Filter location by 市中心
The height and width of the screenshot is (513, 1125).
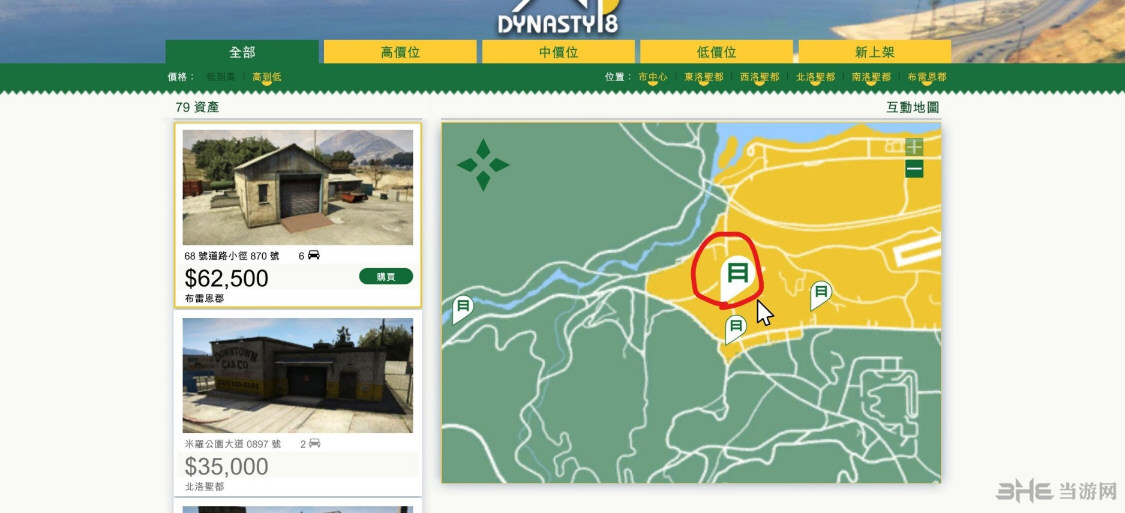click(x=653, y=77)
